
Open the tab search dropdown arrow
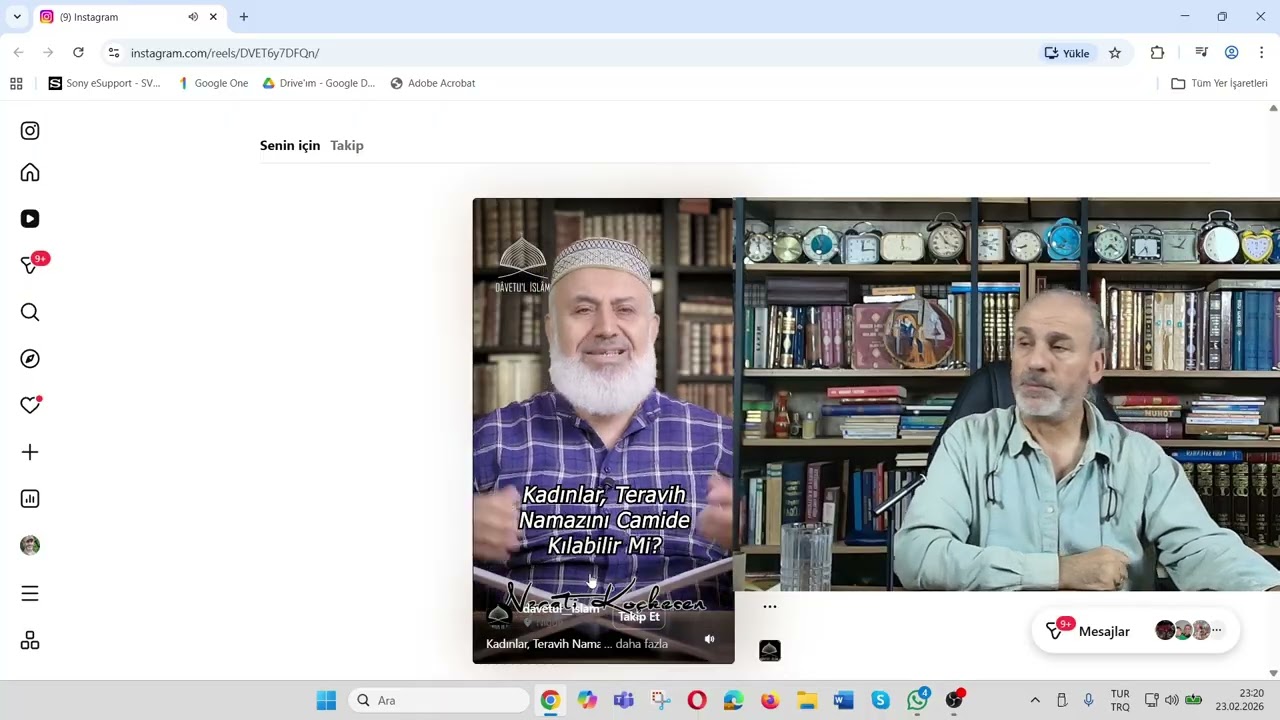click(x=17, y=17)
